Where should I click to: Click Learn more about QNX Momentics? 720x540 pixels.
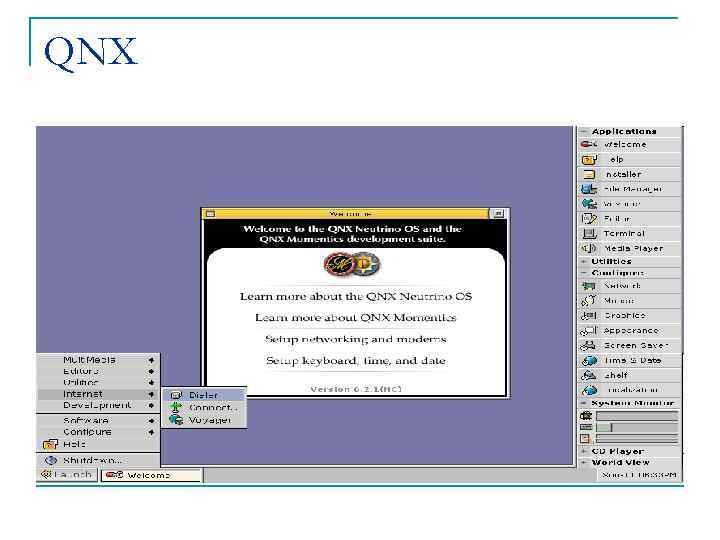click(356, 318)
